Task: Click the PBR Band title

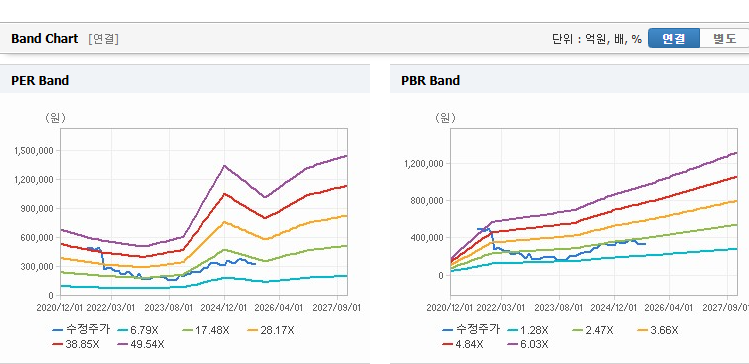Action: coord(430,80)
